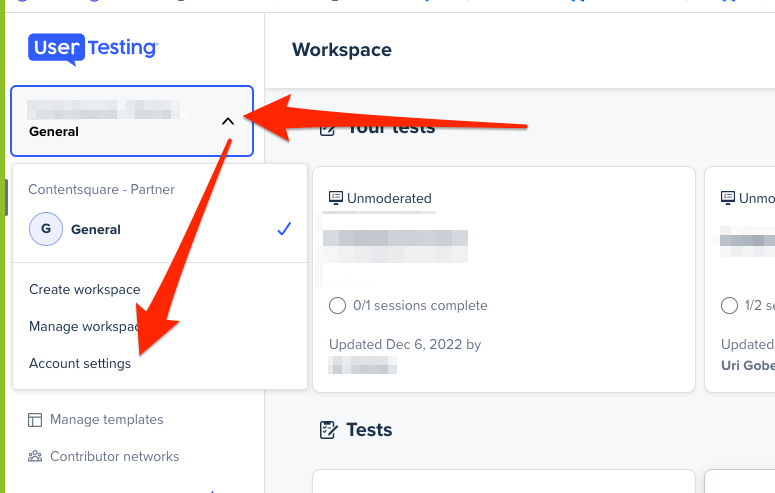This screenshot has width=775, height=493.
Task: Open Manage templates link
Action: pyautogui.click(x=107, y=419)
